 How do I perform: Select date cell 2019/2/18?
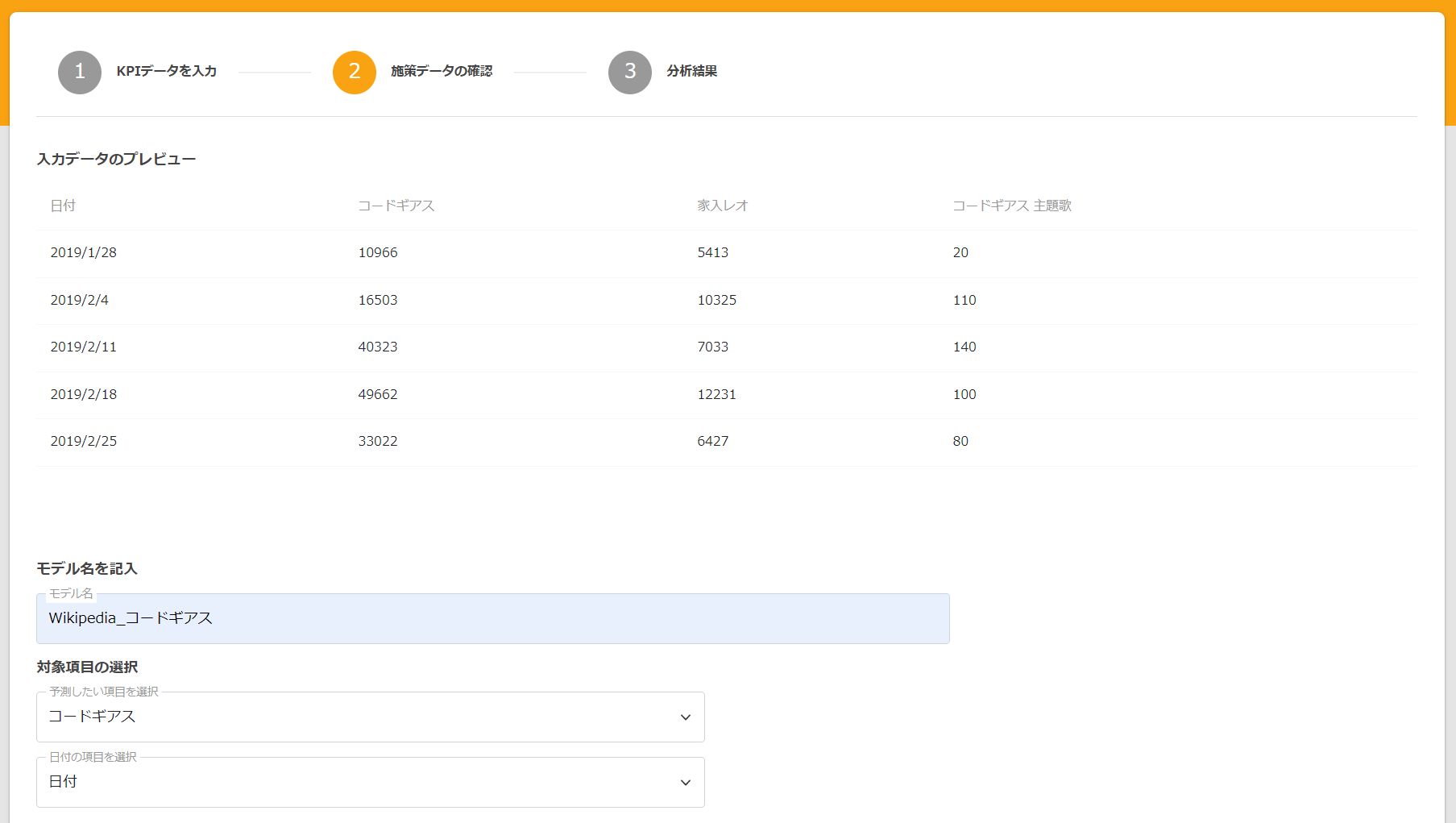click(84, 394)
